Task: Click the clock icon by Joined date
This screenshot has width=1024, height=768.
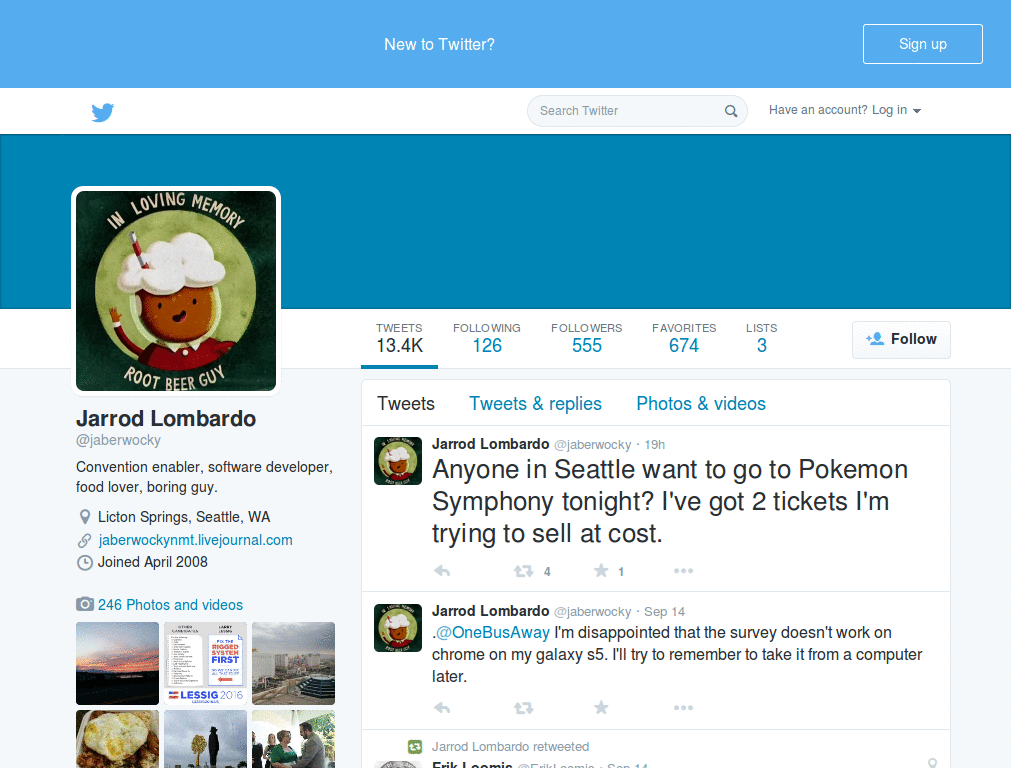Action: coord(85,562)
